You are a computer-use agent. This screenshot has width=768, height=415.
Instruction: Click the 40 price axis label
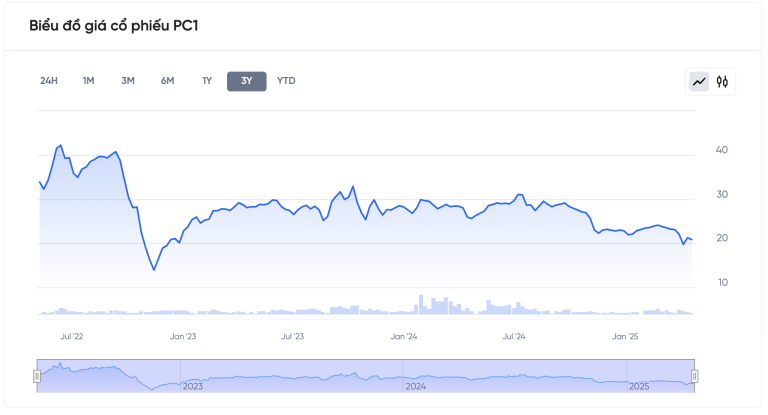point(721,150)
